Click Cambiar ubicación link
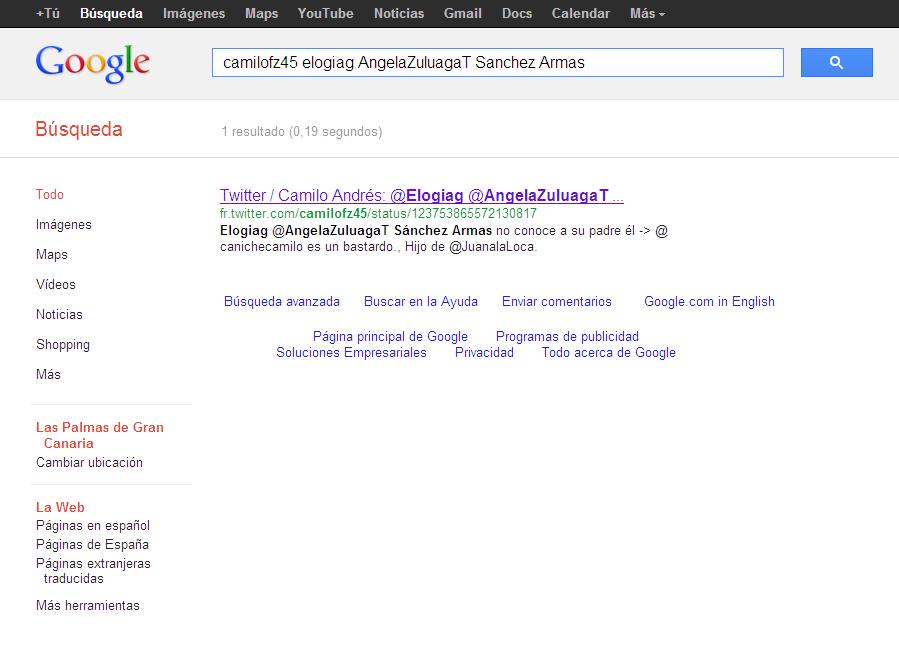The width and height of the screenshot is (899, 646). [89, 463]
